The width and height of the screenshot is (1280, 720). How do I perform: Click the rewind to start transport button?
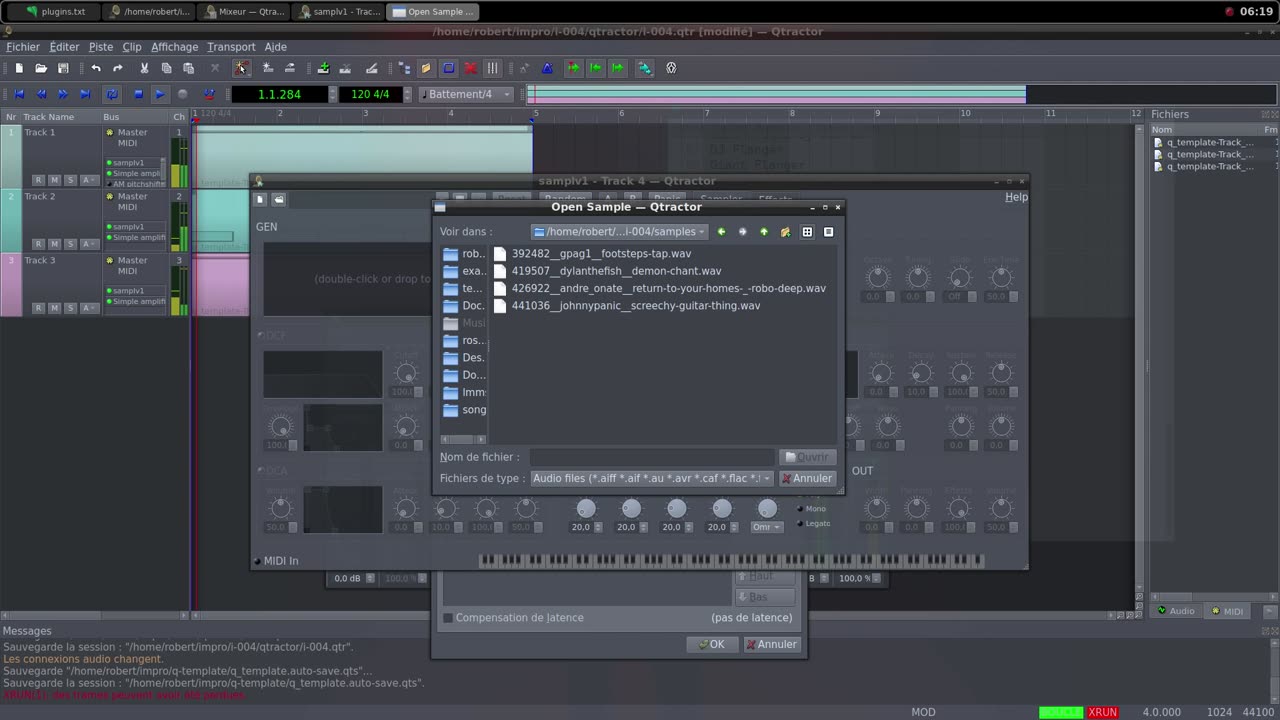[x=19, y=94]
